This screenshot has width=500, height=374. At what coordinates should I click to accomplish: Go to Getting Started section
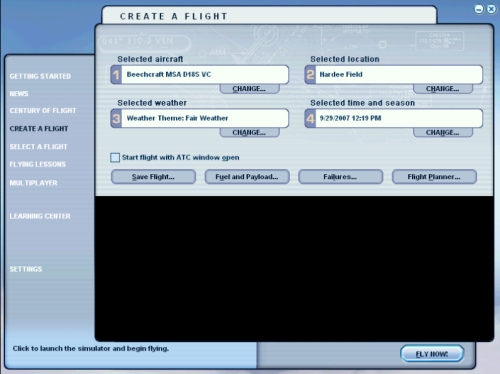pyautogui.click(x=40, y=76)
